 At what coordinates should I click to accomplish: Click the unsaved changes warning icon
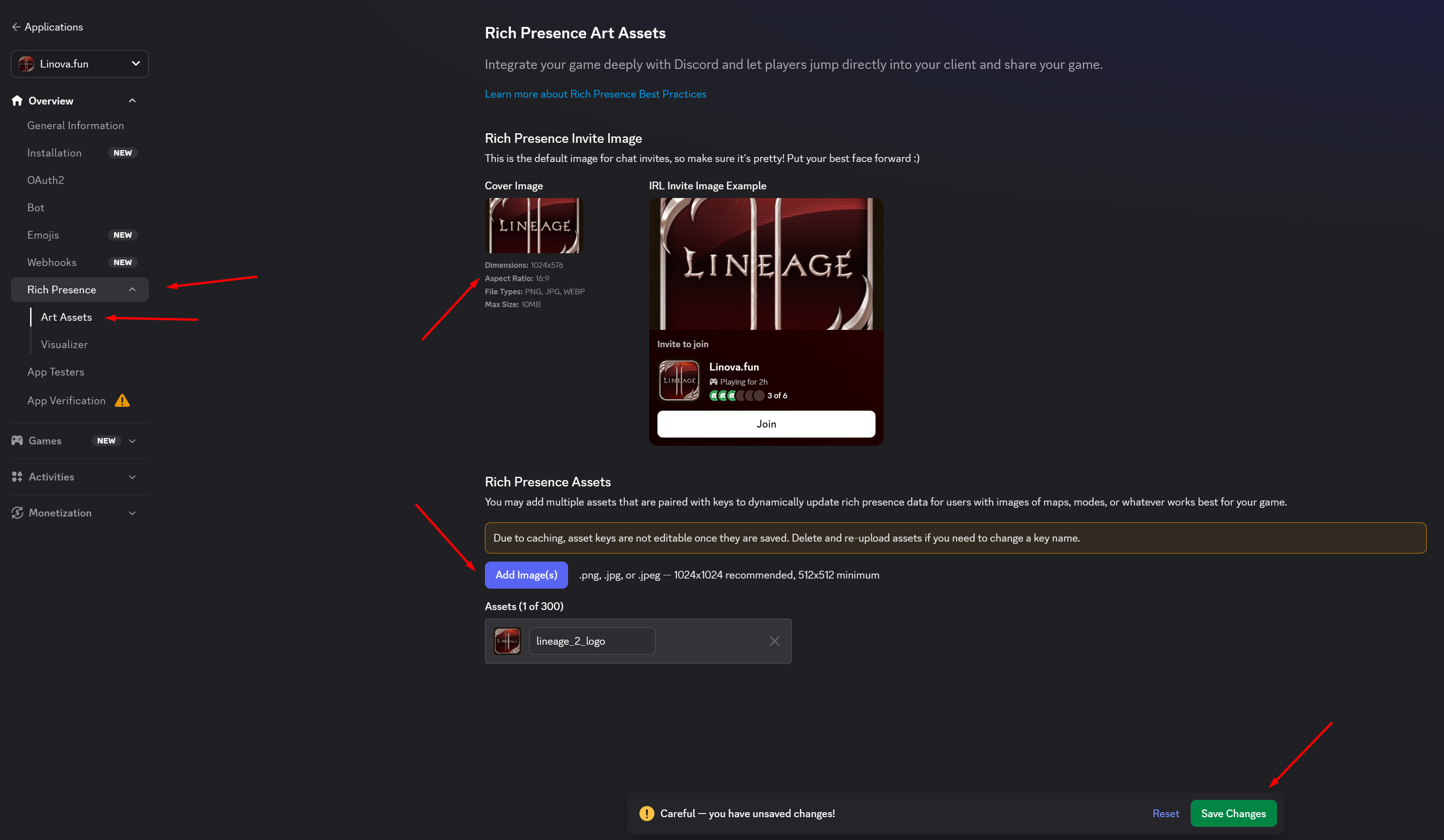(647, 814)
